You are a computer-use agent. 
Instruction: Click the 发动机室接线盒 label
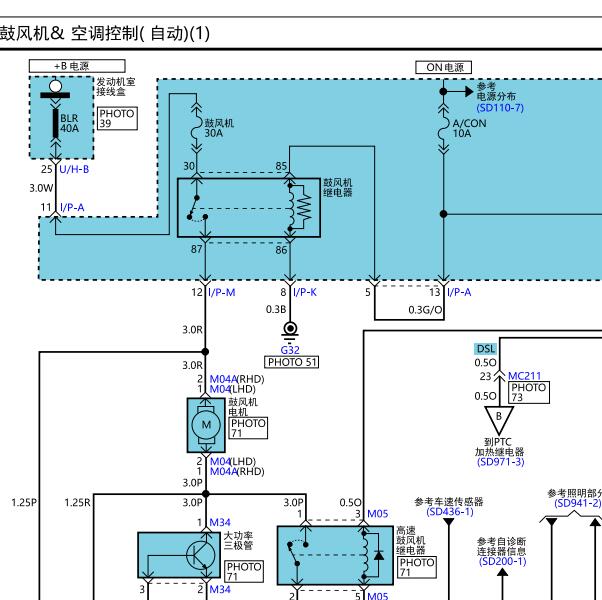point(116,87)
